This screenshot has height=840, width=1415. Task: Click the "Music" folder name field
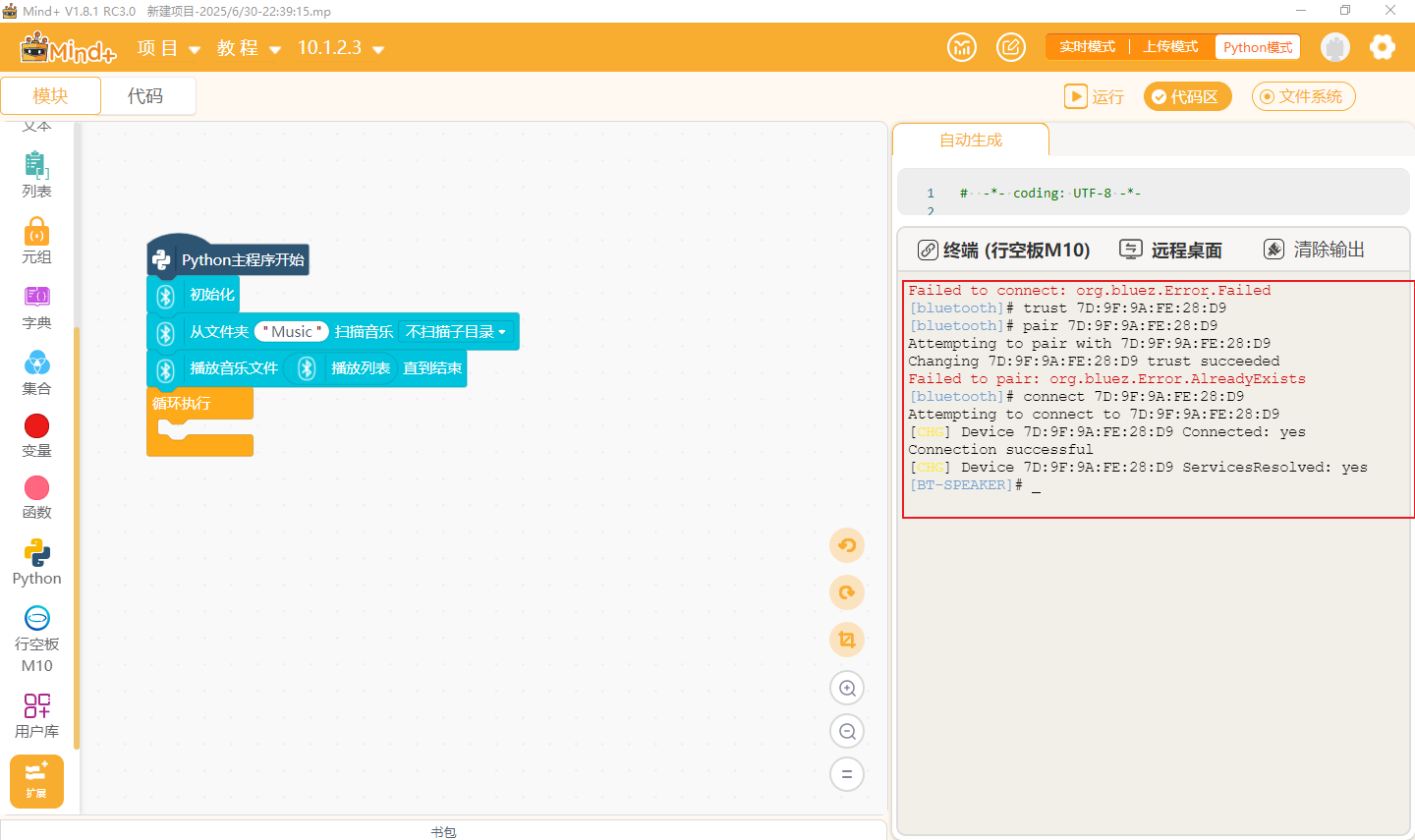(x=292, y=332)
